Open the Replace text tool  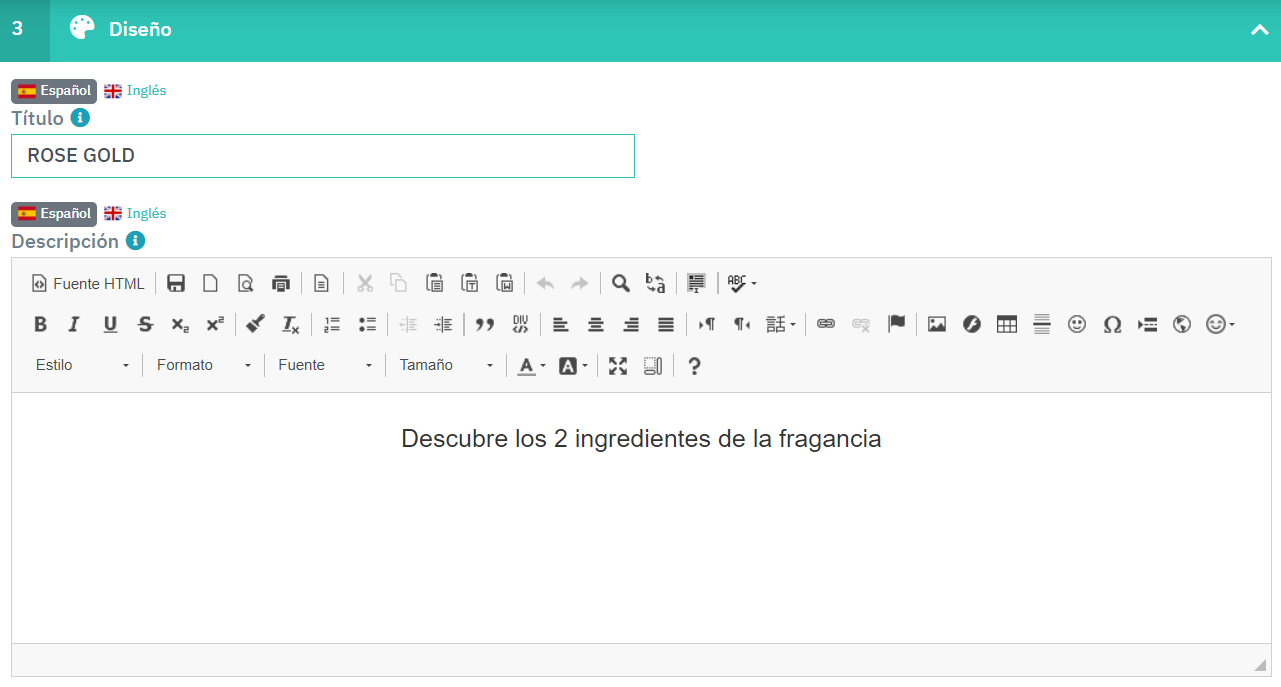click(x=656, y=283)
